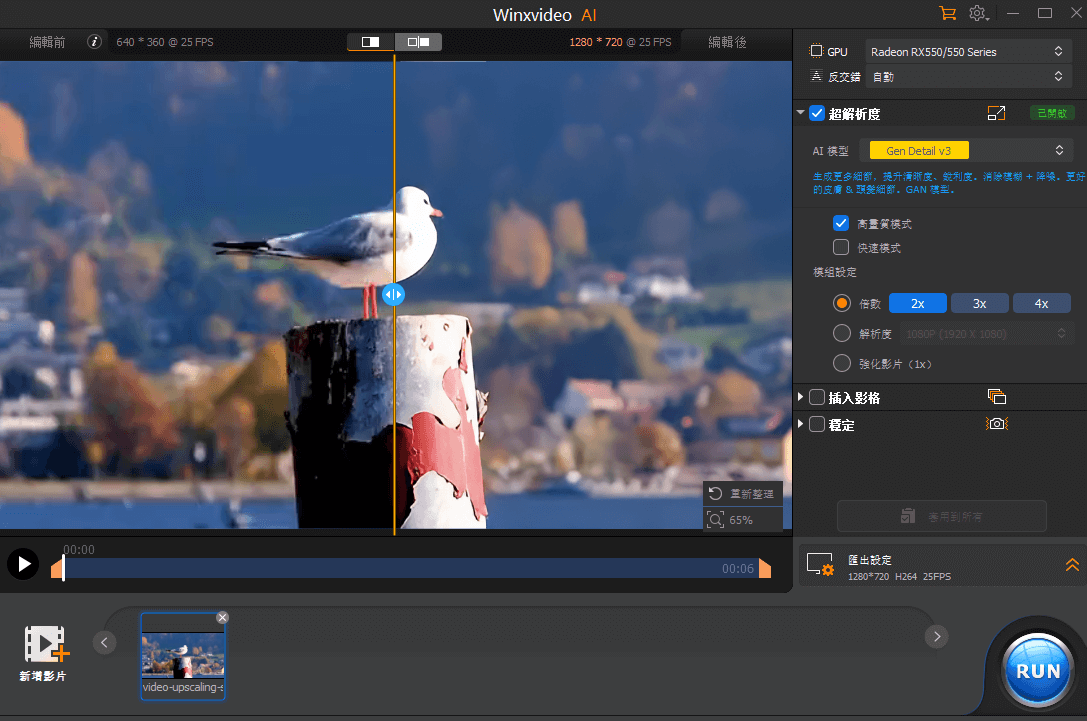1087x721 pixels.
Task: Enable the 快速模式 checkbox
Action: coord(841,247)
